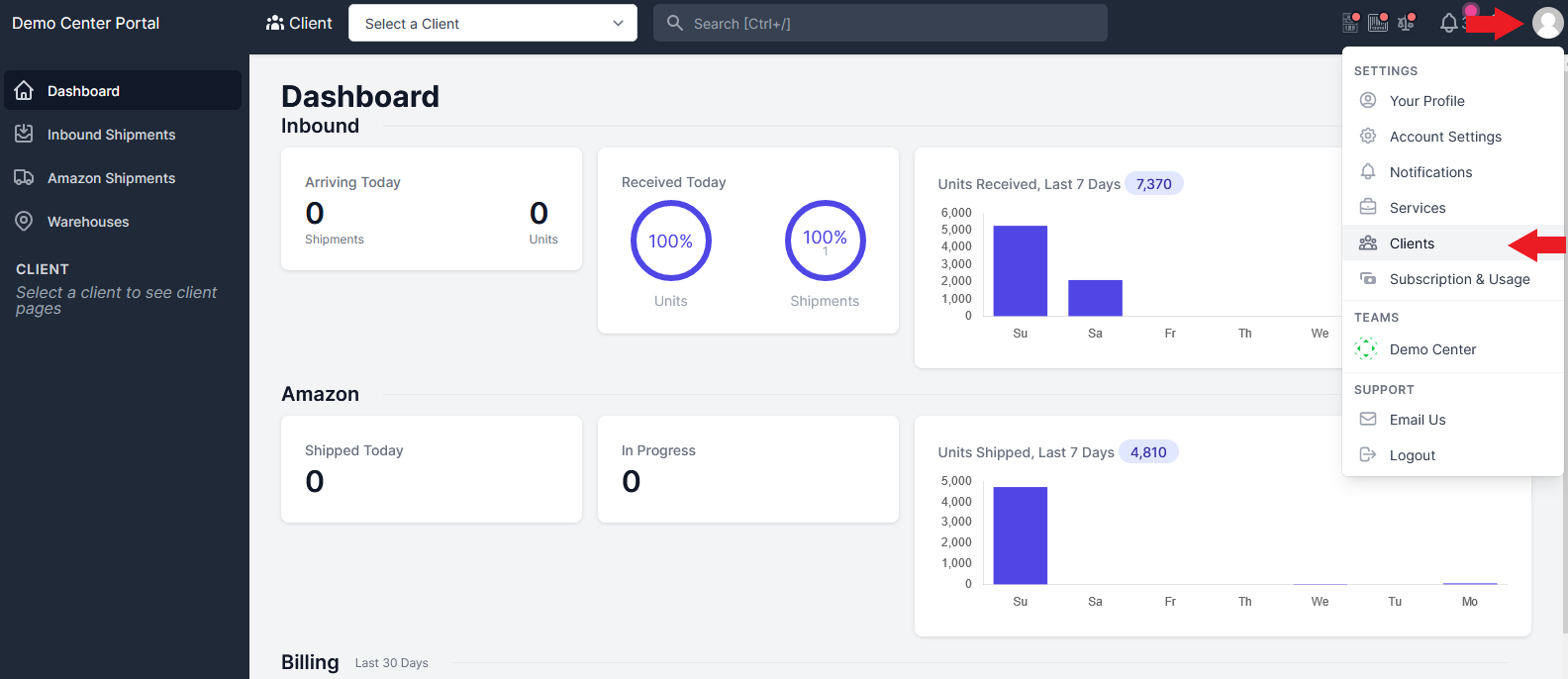The image size is (1568, 679).
Task: Click the 'Select a client to see client pages' note
Action: [x=117, y=300]
